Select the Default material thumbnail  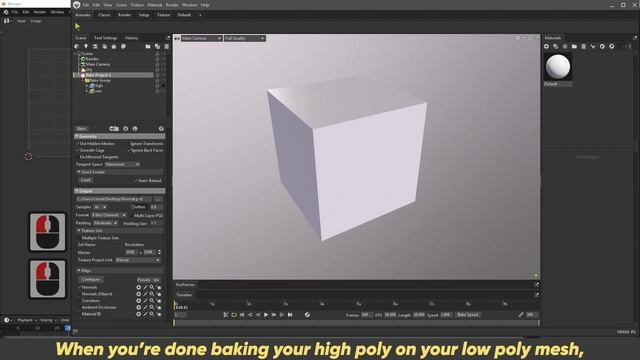pyautogui.click(x=558, y=67)
